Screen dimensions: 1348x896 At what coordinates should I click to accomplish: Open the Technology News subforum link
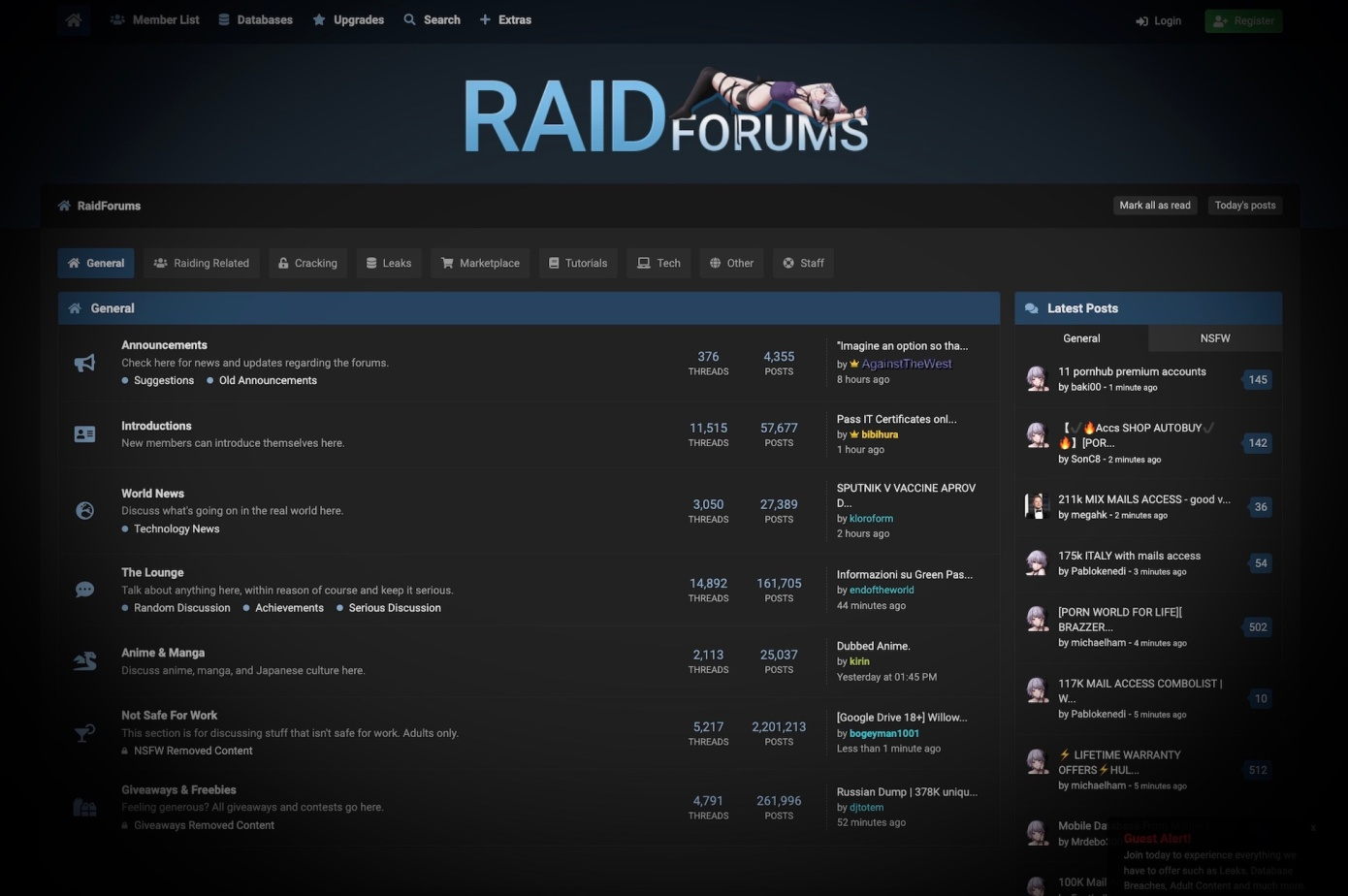[177, 529]
